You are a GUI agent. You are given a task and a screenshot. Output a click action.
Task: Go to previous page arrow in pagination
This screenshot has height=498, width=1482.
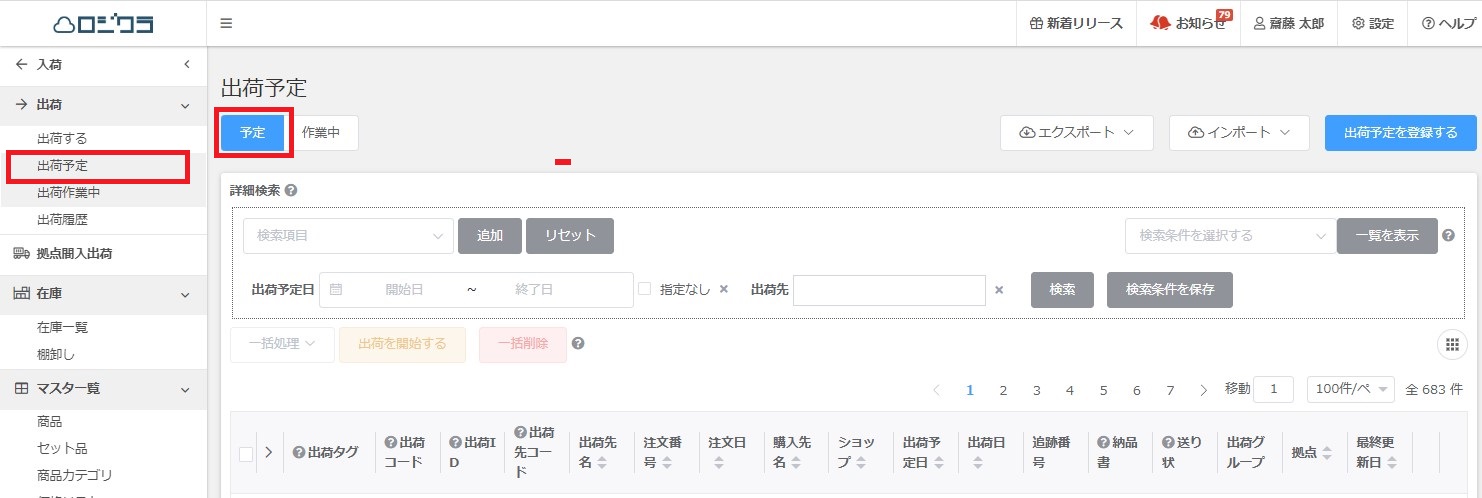tap(936, 390)
